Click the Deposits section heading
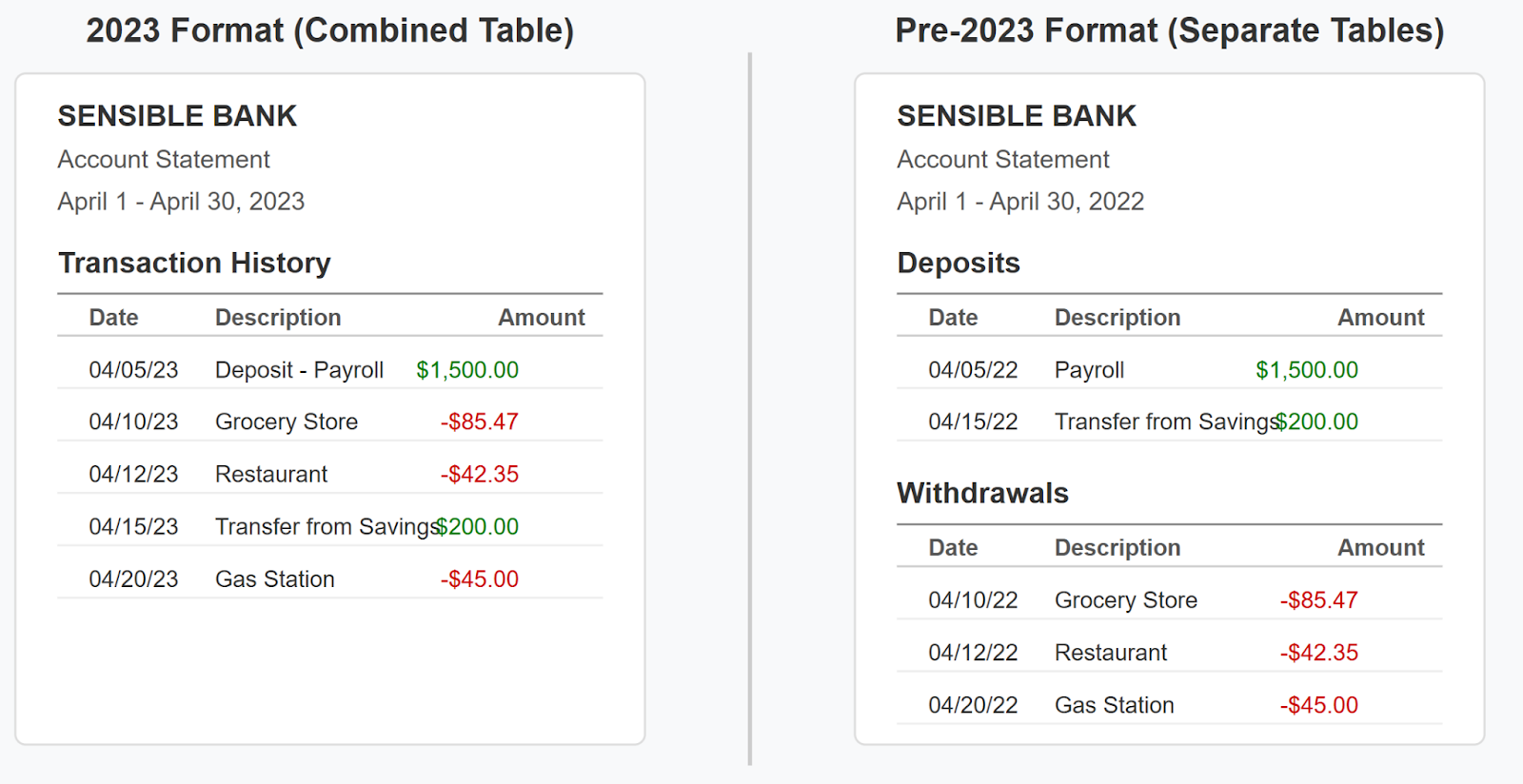The width and height of the screenshot is (1523, 784). pyautogui.click(x=959, y=263)
